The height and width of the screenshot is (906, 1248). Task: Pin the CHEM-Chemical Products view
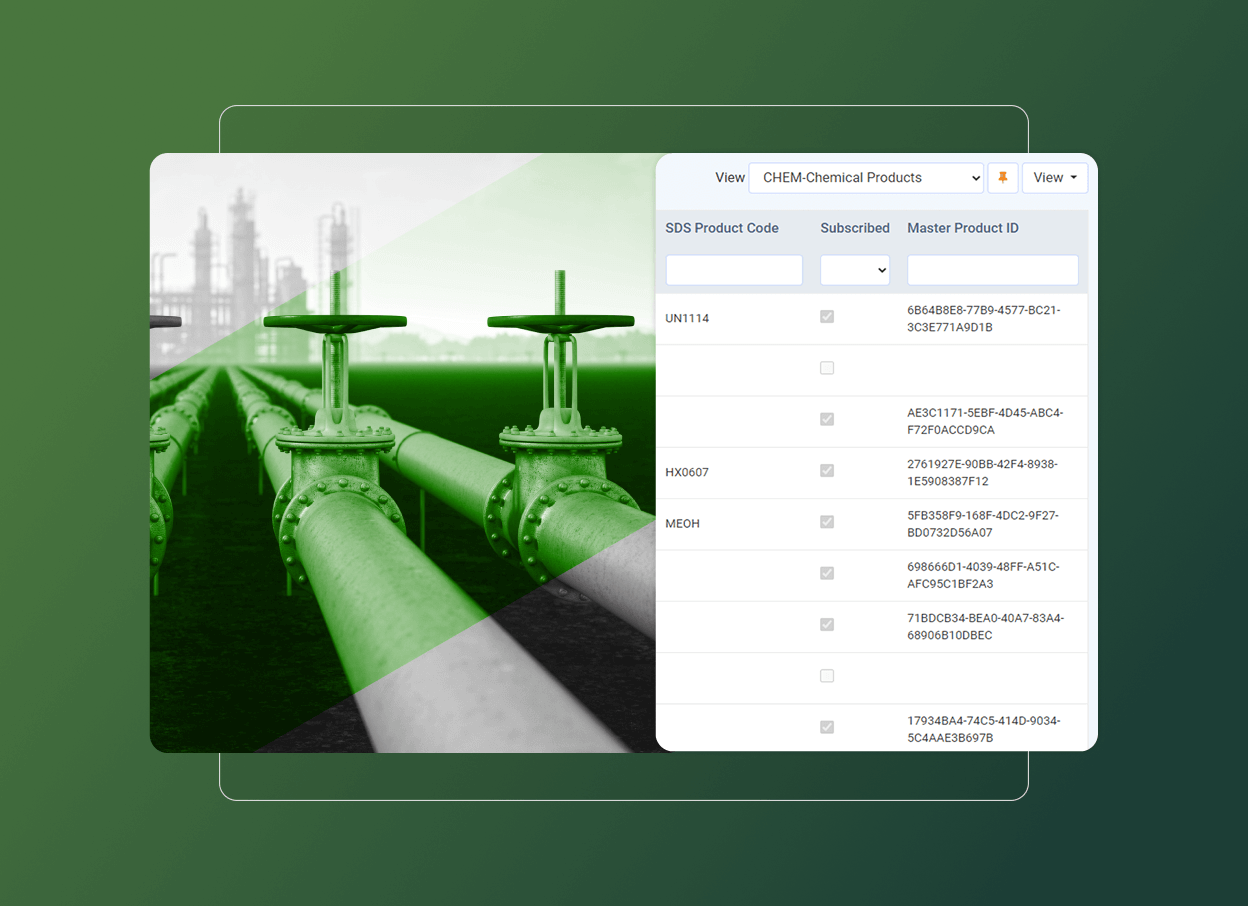(x=1003, y=177)
